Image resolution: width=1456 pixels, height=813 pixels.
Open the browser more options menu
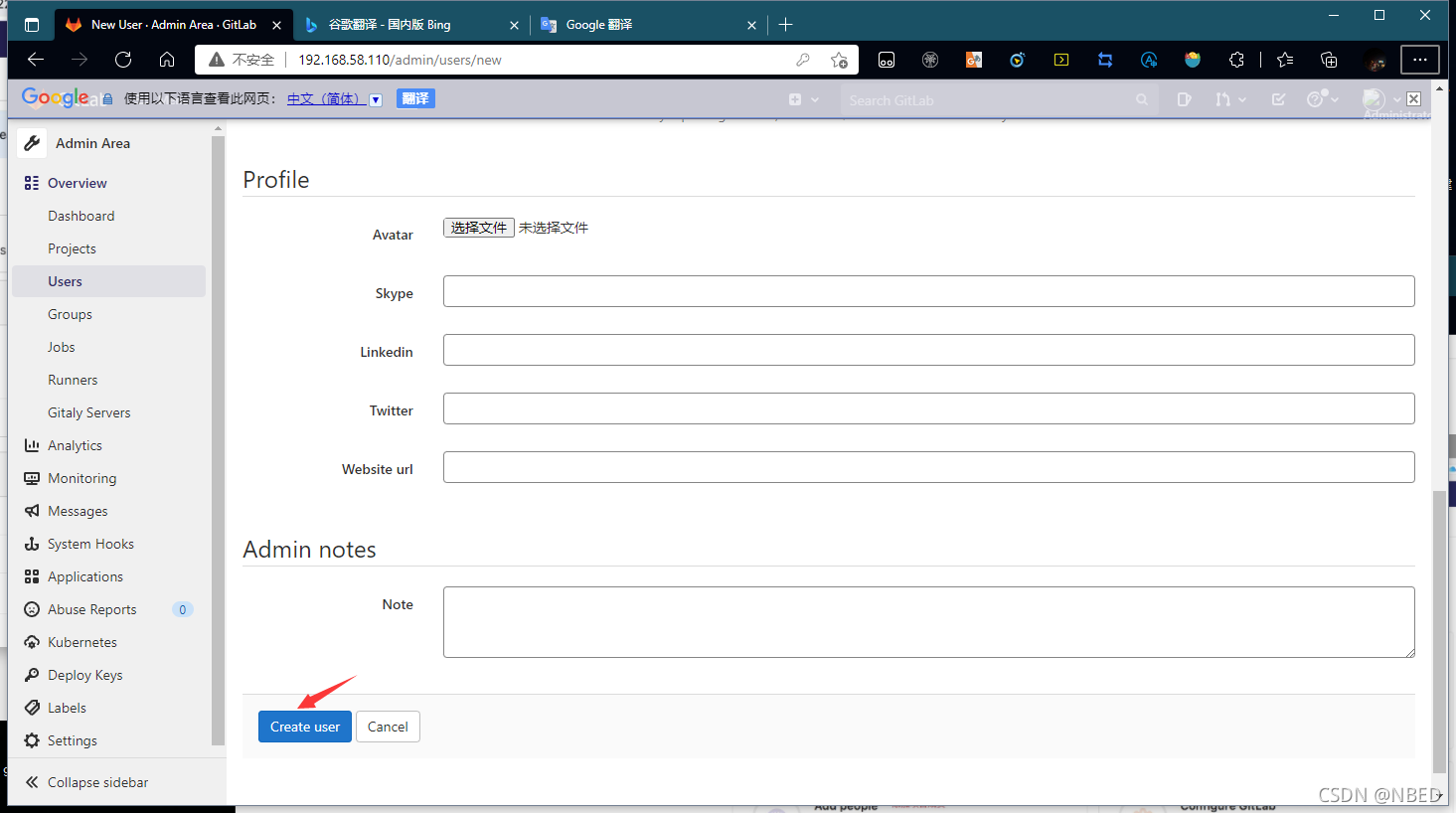point(1420,60)
